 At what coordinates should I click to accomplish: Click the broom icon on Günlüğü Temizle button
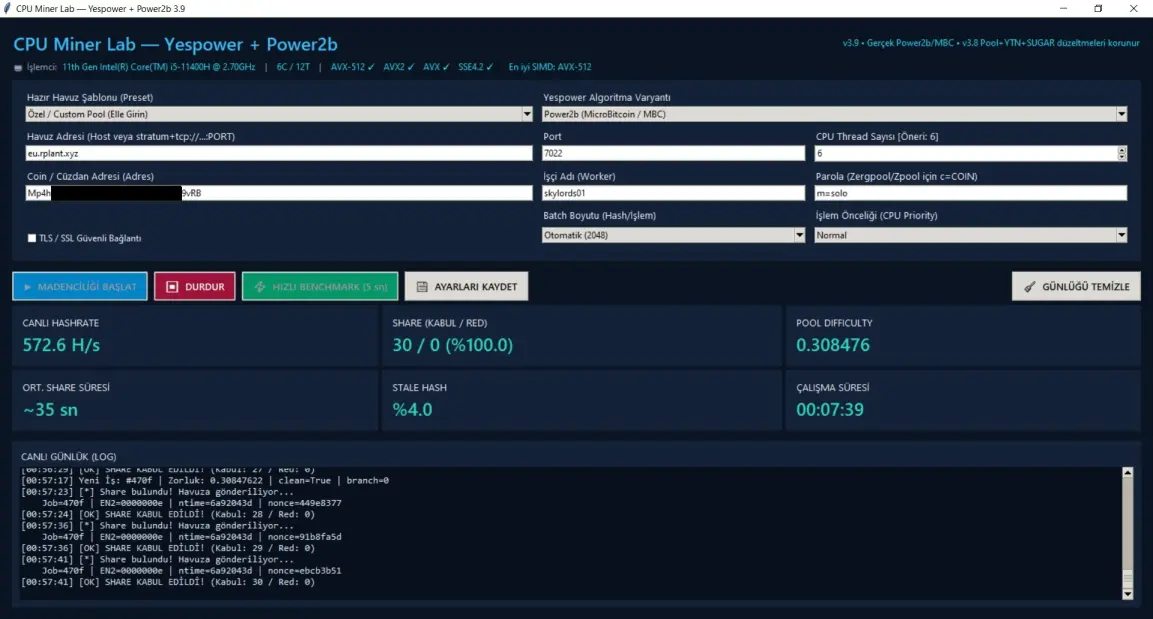click(x=1029, y=287)
